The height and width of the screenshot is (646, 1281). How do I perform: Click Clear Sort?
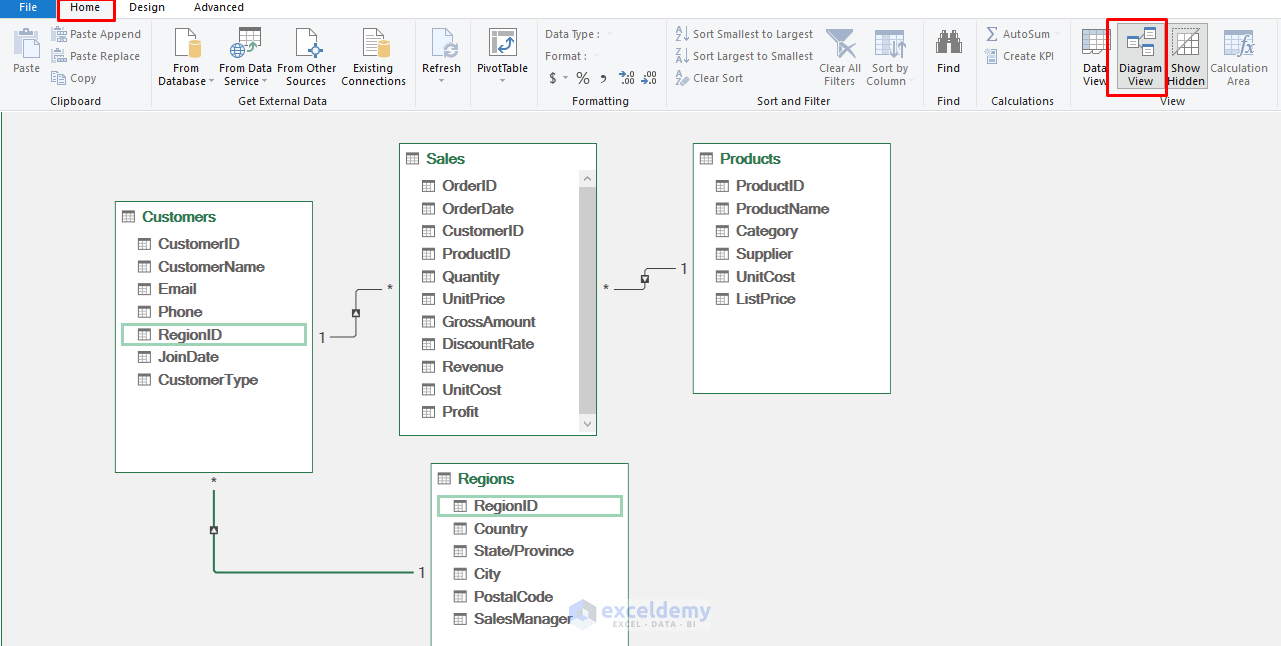709,78
